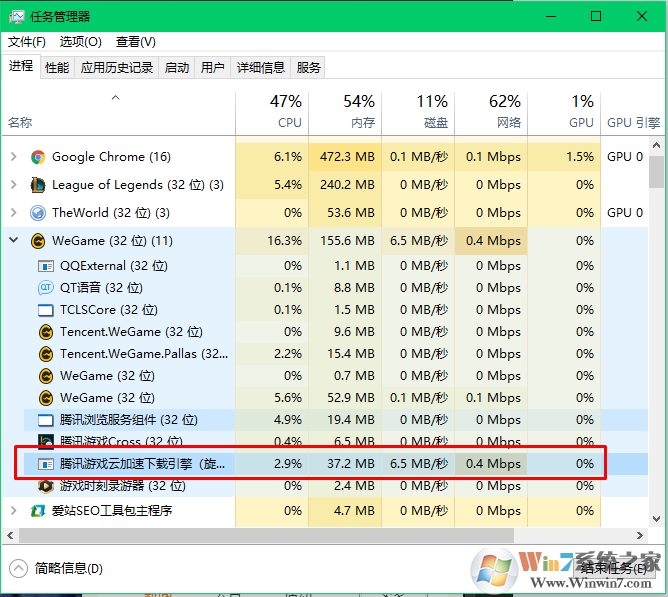Select the TheWorld (32 位) (3) row name
668x597 pixels.
click(x=111, y=213)
